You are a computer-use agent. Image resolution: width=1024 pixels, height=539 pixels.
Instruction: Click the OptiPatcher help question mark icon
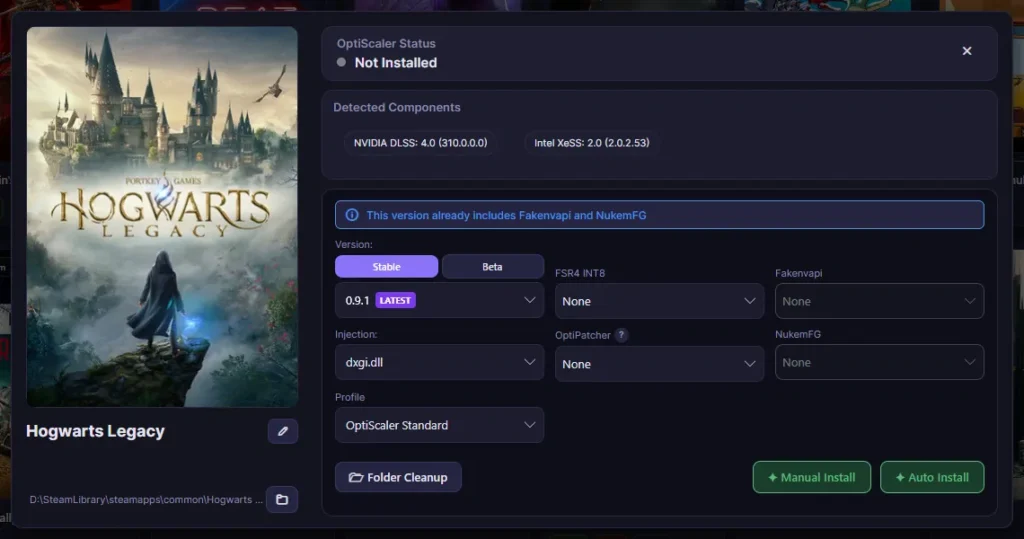click(x=621, y=335)
